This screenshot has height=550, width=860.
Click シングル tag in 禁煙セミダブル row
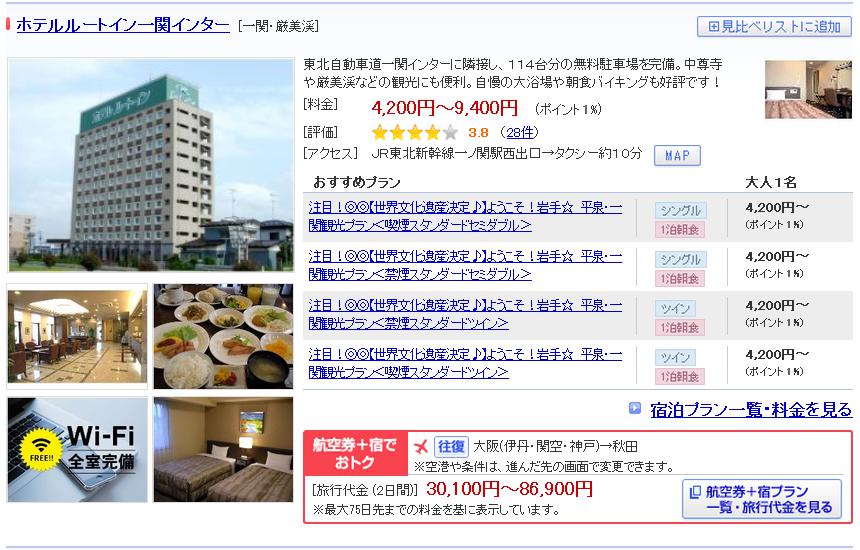(x=680, y=259)
